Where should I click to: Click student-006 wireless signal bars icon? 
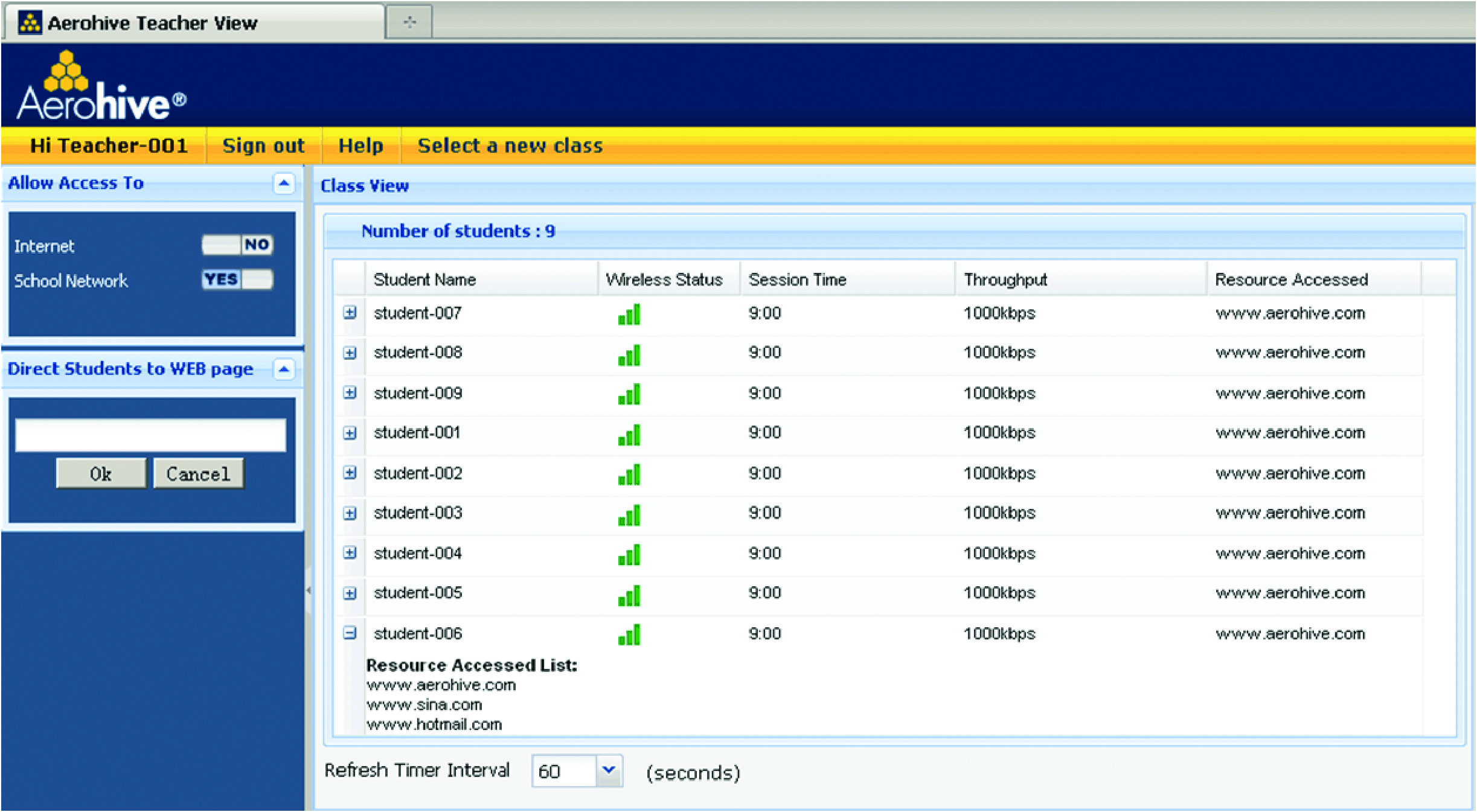(629, 635)
